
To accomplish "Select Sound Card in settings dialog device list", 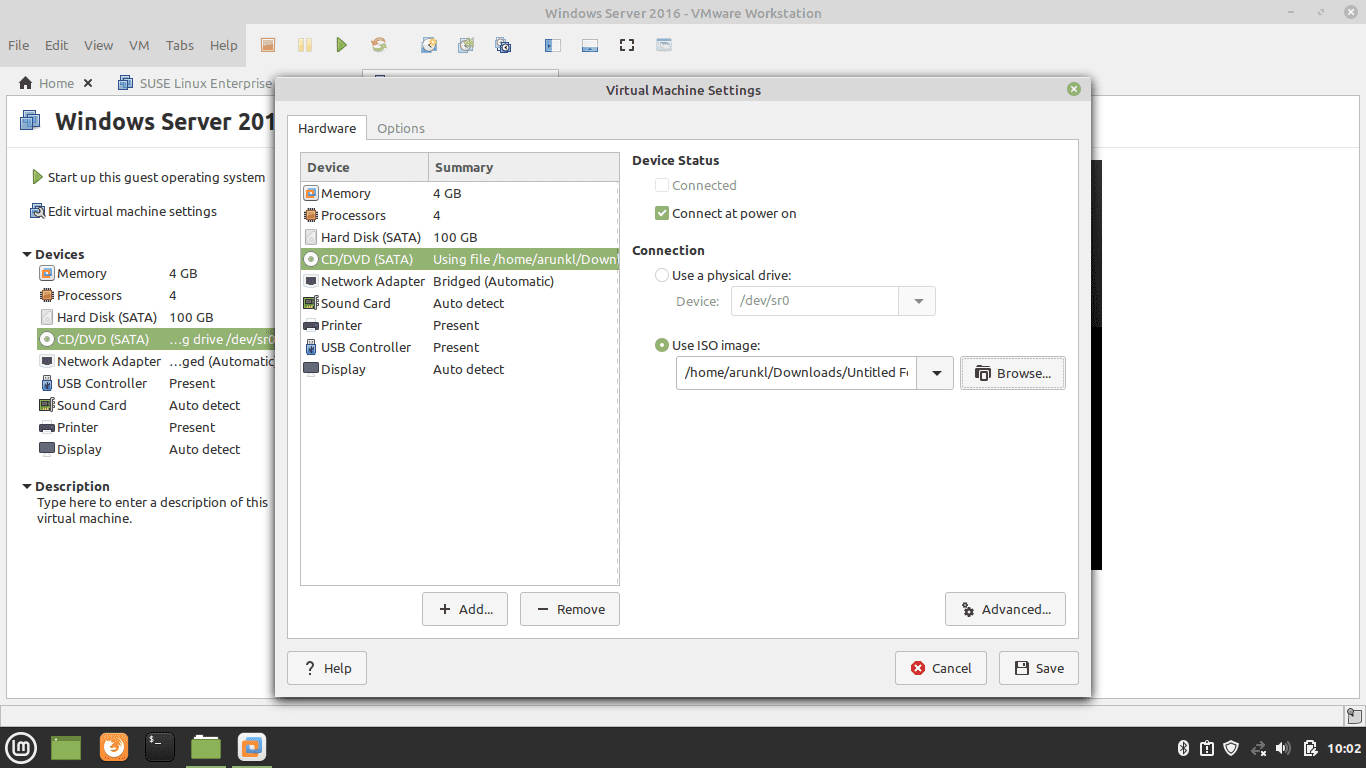I will pyautogui.click(x=460, y=303).
